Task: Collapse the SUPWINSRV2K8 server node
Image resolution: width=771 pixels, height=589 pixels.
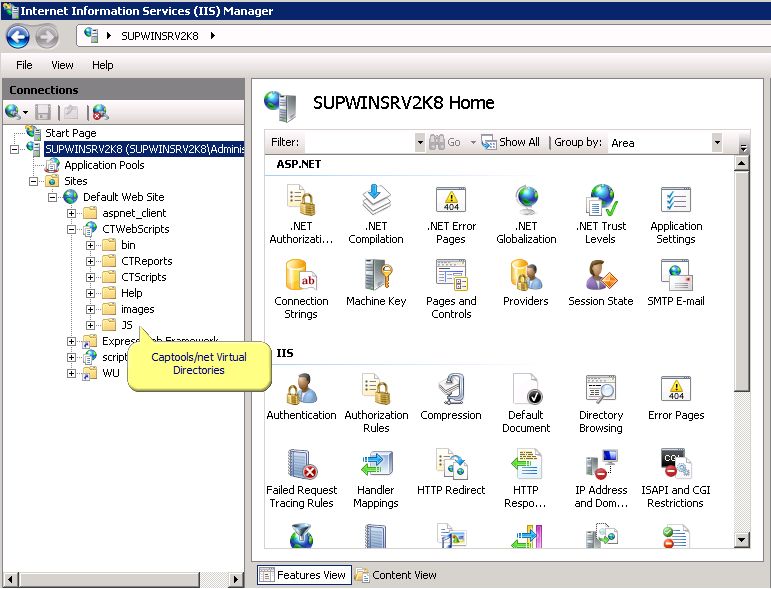Action: coord(15,149)
